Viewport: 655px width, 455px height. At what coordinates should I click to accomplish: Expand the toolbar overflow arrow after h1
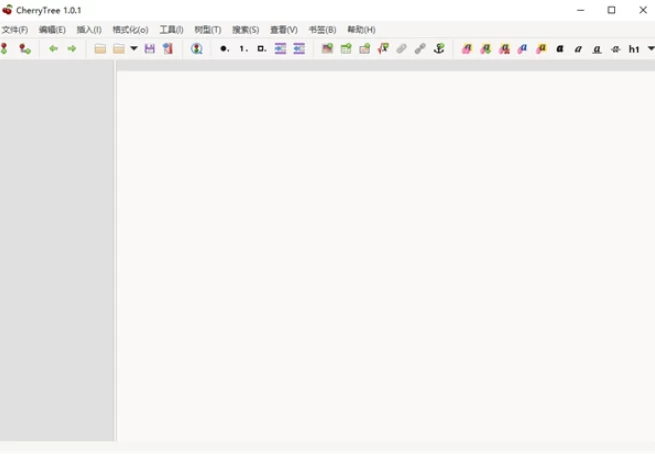650,49
